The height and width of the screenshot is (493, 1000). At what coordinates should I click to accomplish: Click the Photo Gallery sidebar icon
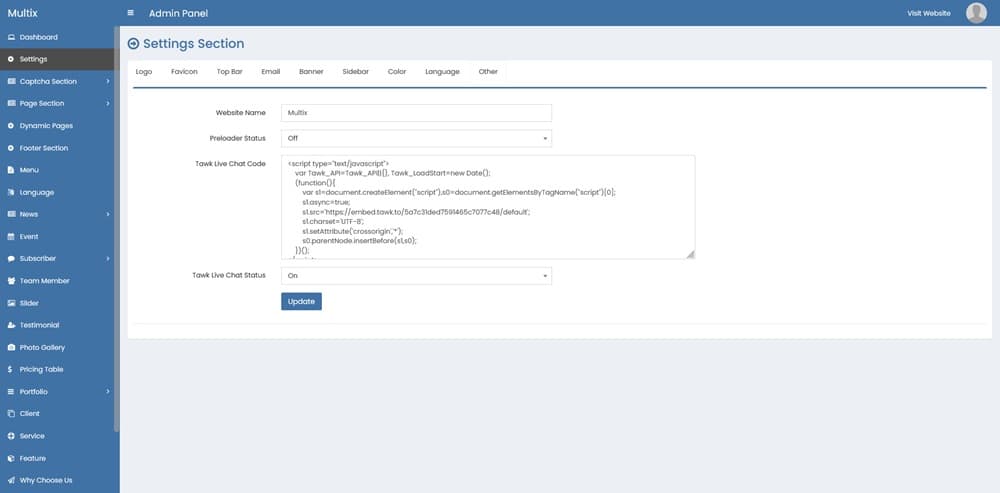[x=11, y=347]
